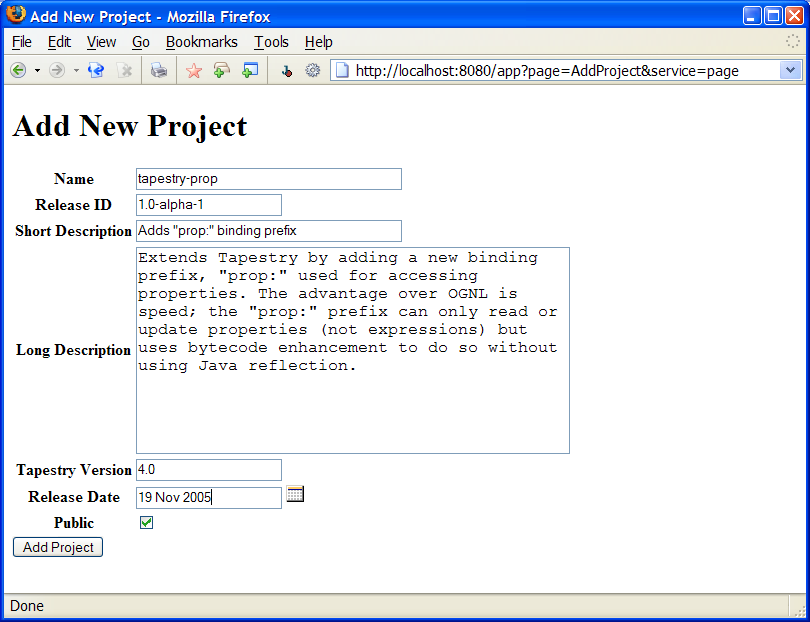Uncheck the Public checkbox
Image resolution: width=810 pixels, height=622 pixels.
(147, 522)
